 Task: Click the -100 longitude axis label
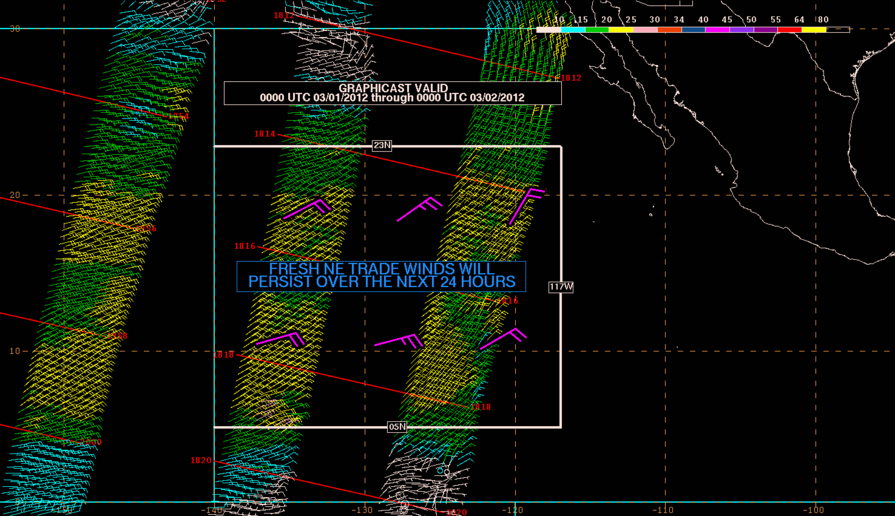tap(813, 510)
